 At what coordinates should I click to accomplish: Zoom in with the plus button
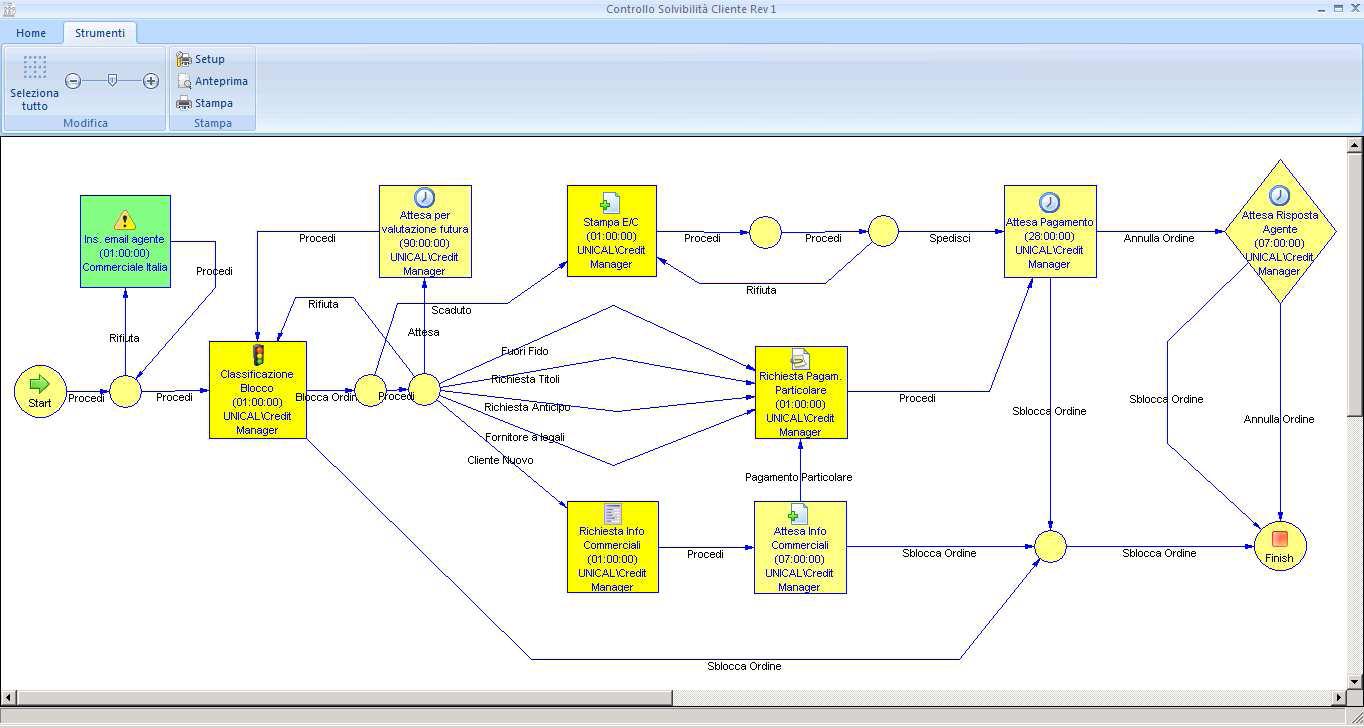pyautogui.click(x=151, y=81)
